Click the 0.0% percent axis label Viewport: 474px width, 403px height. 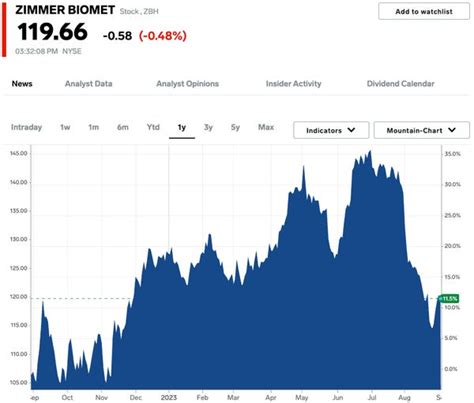pyautogui.click(x=451, y=369)
